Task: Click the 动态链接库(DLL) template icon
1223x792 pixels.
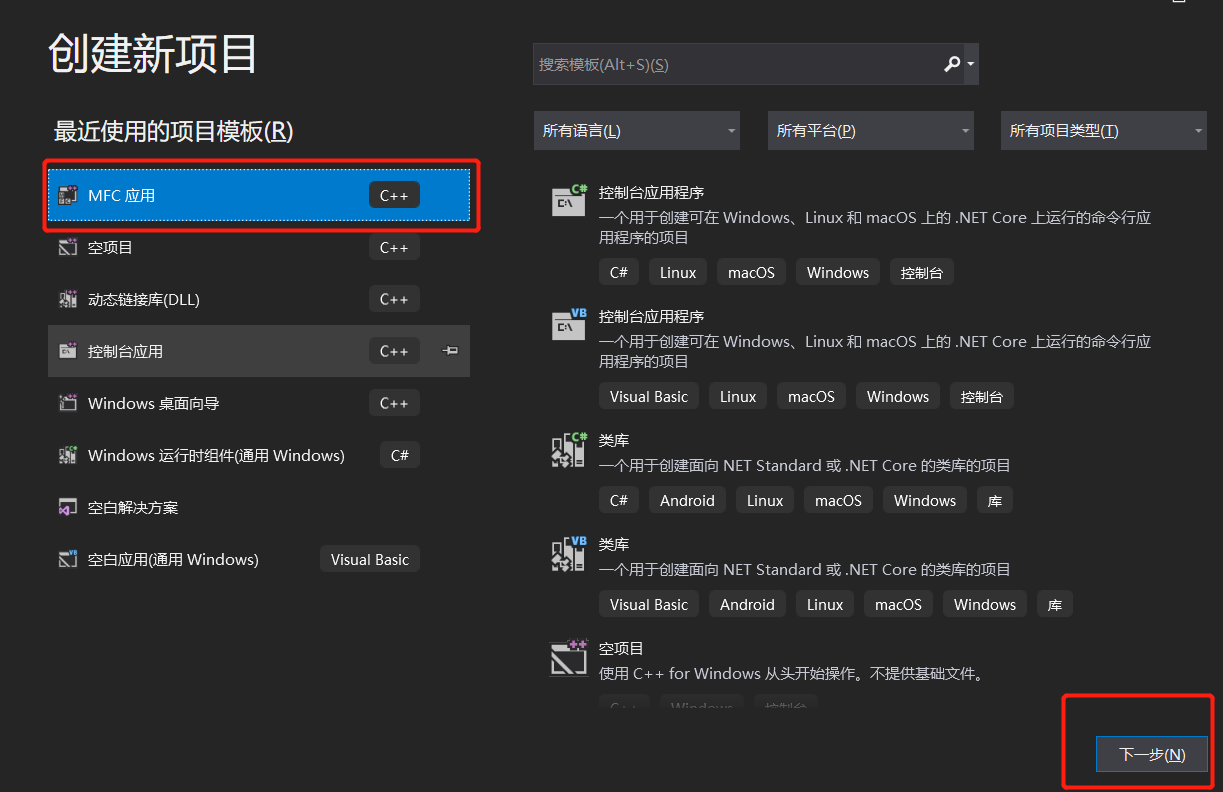Action: click(68, 299)
